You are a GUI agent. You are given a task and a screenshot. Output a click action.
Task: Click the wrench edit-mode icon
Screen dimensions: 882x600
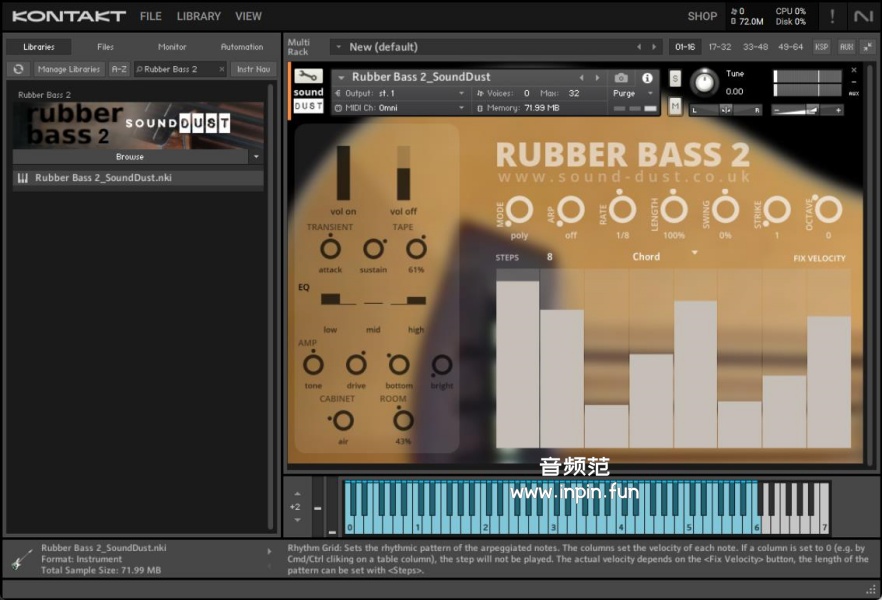click(x=308, y=77)
